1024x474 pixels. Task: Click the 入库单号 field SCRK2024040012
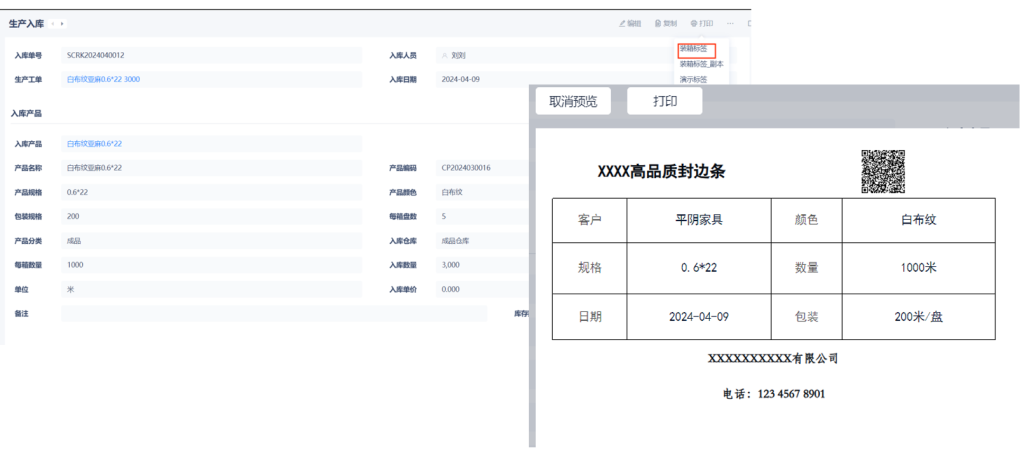click(95, 56)
